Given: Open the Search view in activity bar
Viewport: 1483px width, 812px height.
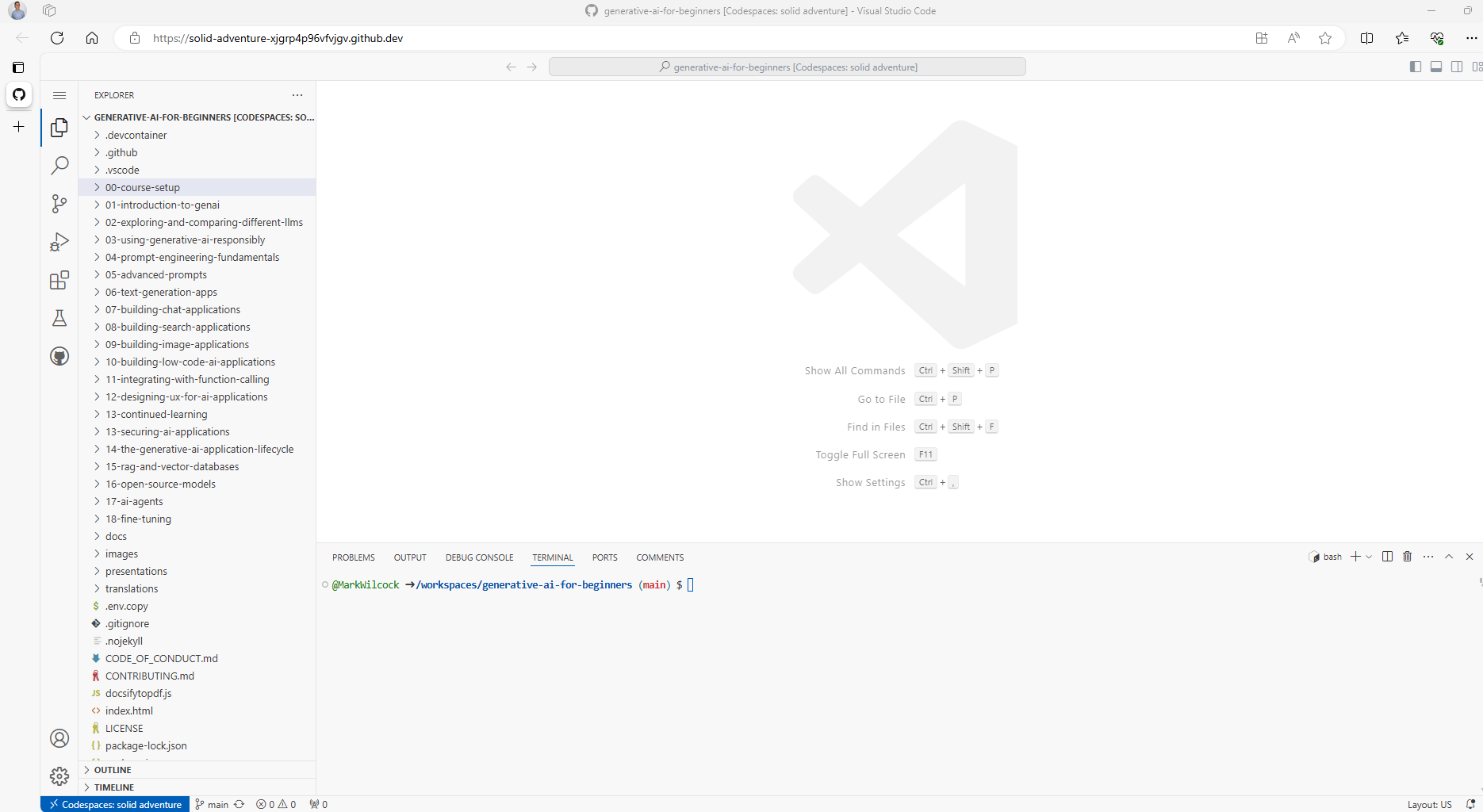Looking at the screenshot, I should coord(59,166).
